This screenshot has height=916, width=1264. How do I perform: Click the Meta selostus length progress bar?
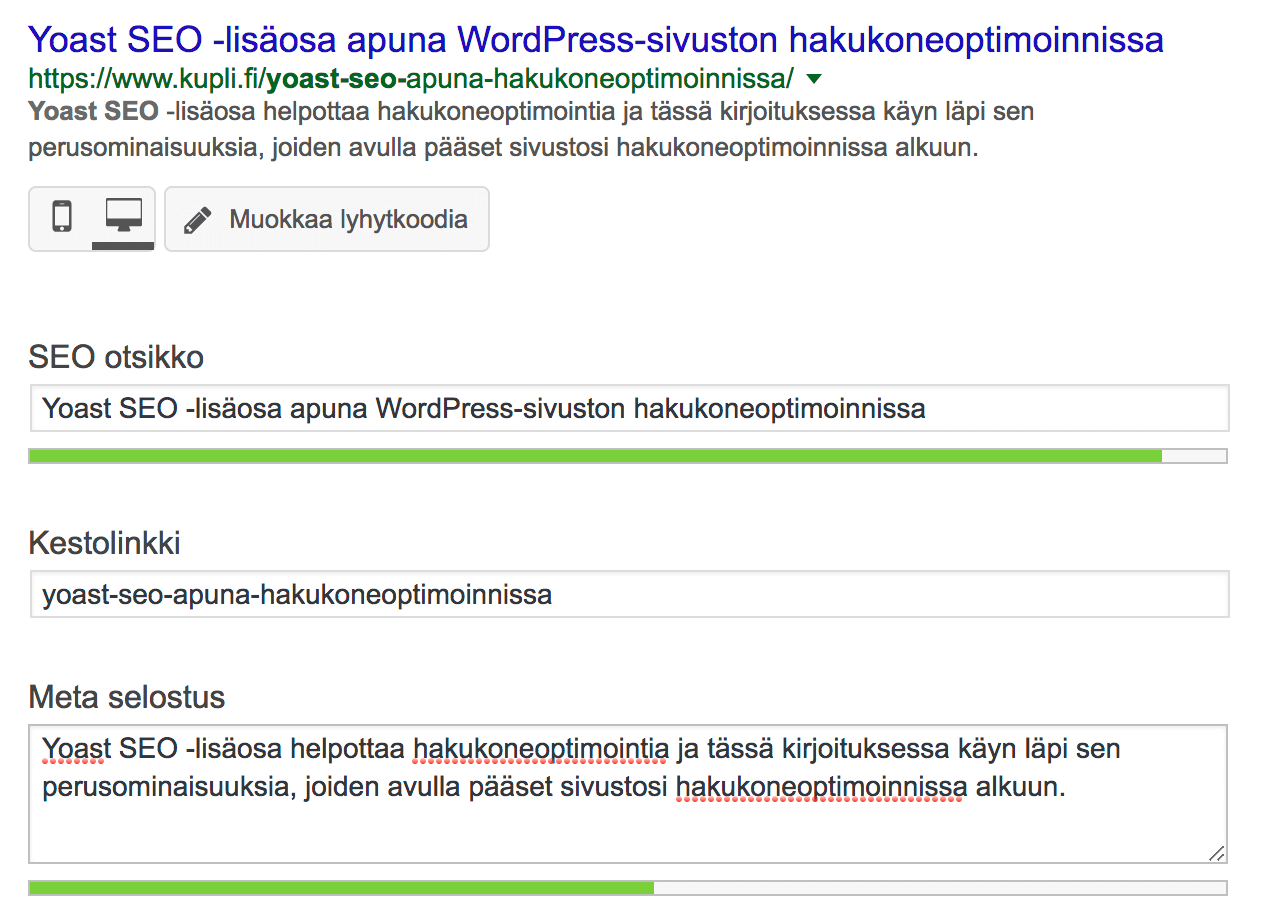(x=628, y=888)
